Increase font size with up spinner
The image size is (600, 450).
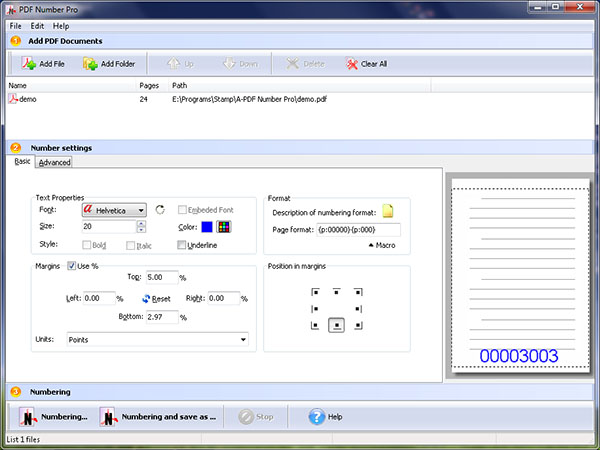tap(141, 223)
